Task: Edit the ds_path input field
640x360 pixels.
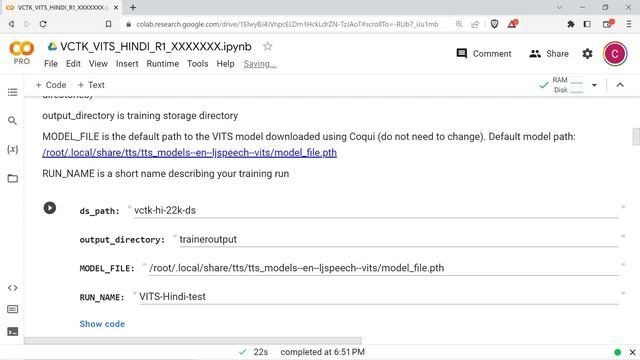Action: (376, 210)
